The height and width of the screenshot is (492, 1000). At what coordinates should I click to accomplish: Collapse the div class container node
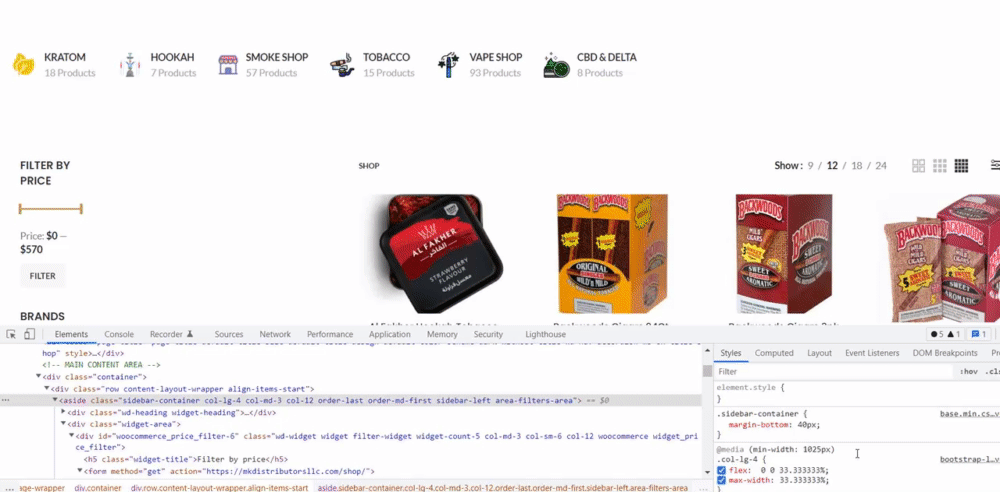point(38,377)
